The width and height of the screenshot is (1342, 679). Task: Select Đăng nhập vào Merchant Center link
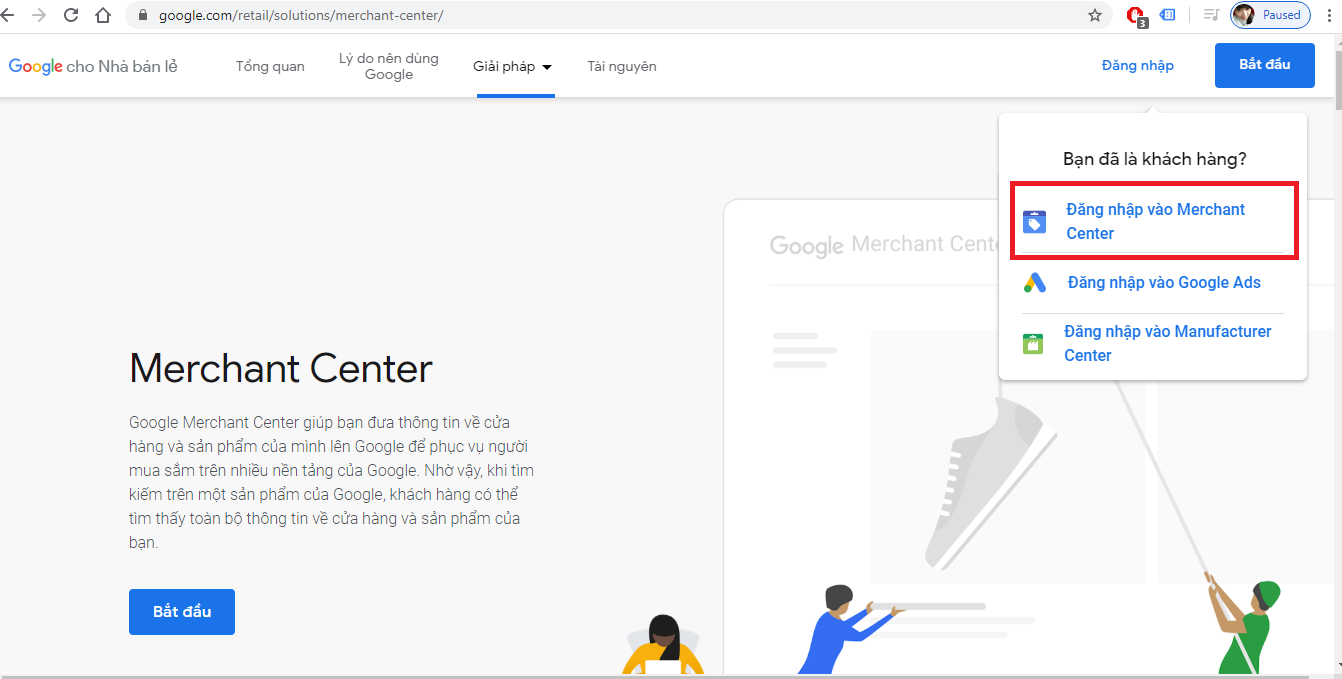point(1156,221)
